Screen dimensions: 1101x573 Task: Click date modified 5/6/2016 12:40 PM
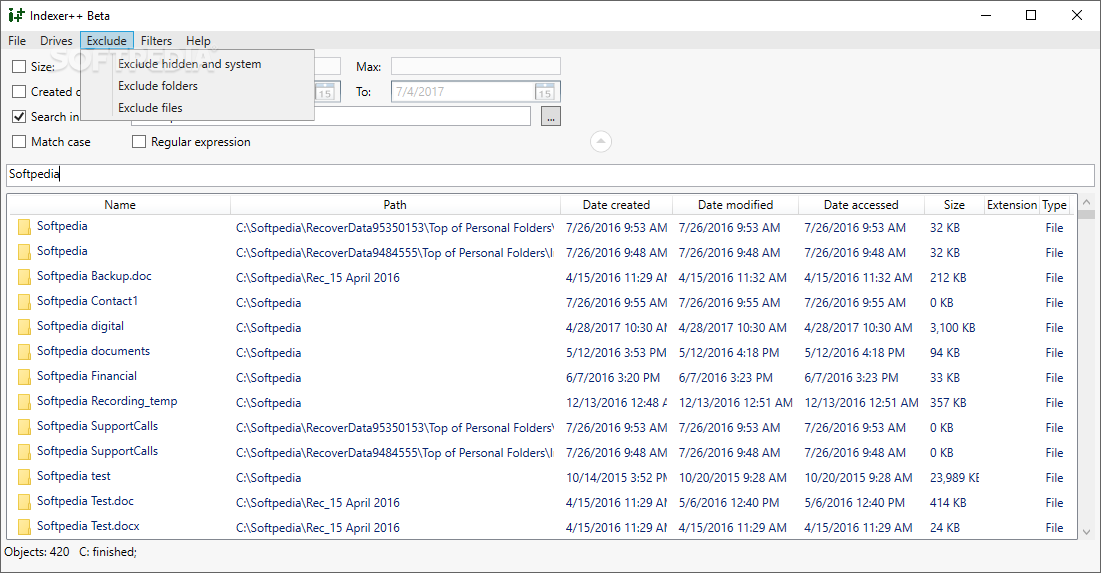pos(729,503)
